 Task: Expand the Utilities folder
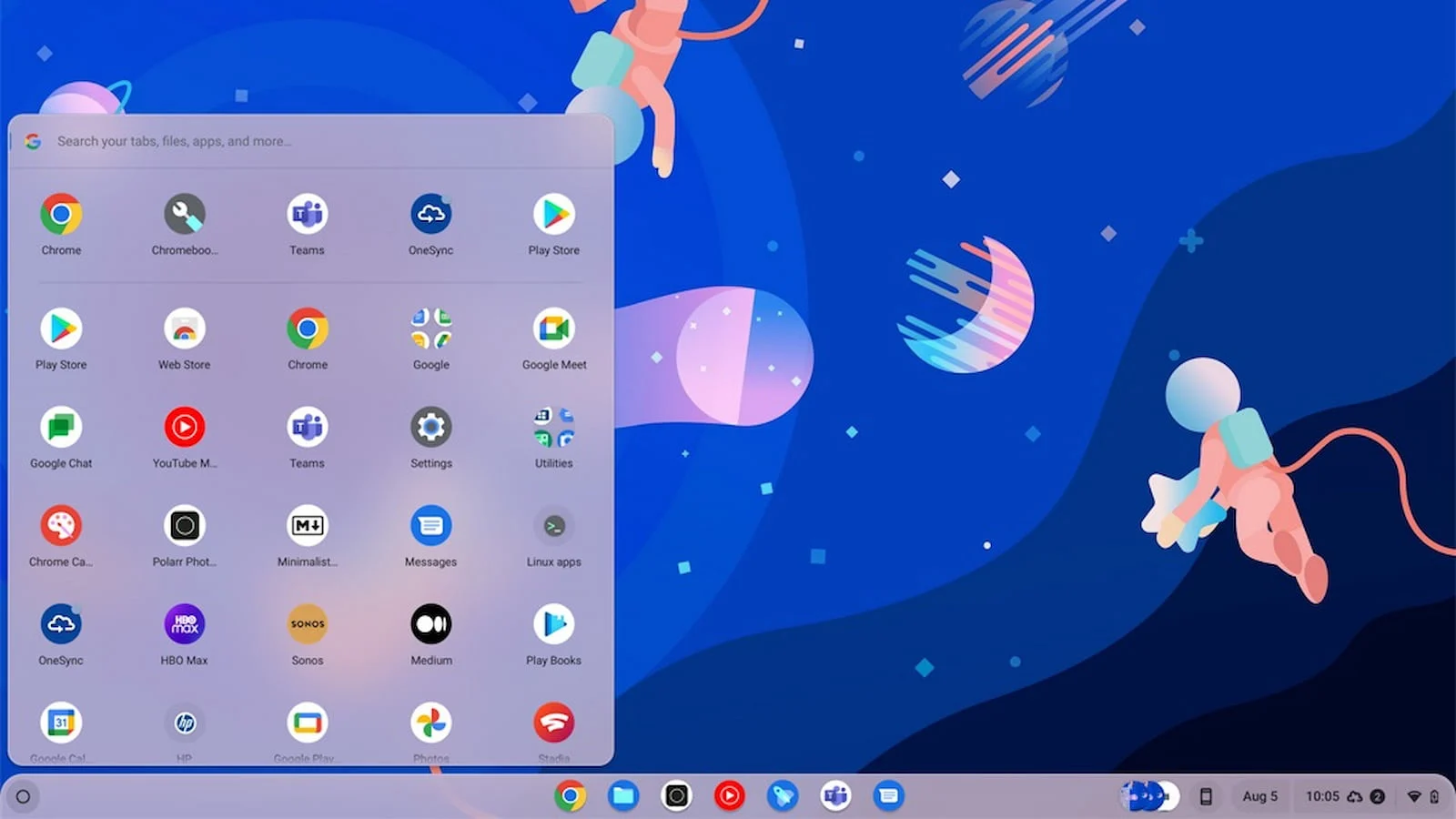tap(553, 428)
